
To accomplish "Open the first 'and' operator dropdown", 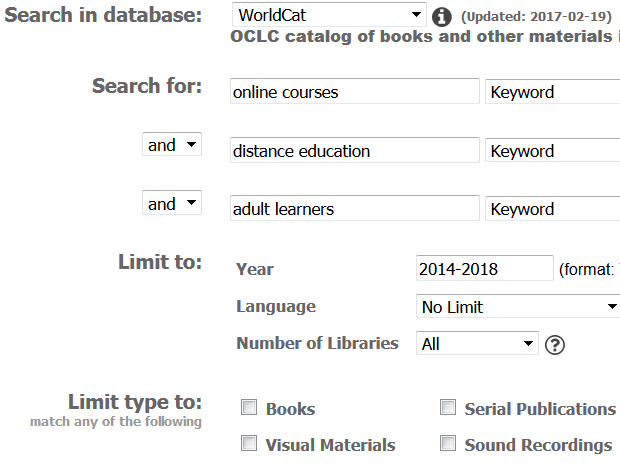I will [172, 144].
